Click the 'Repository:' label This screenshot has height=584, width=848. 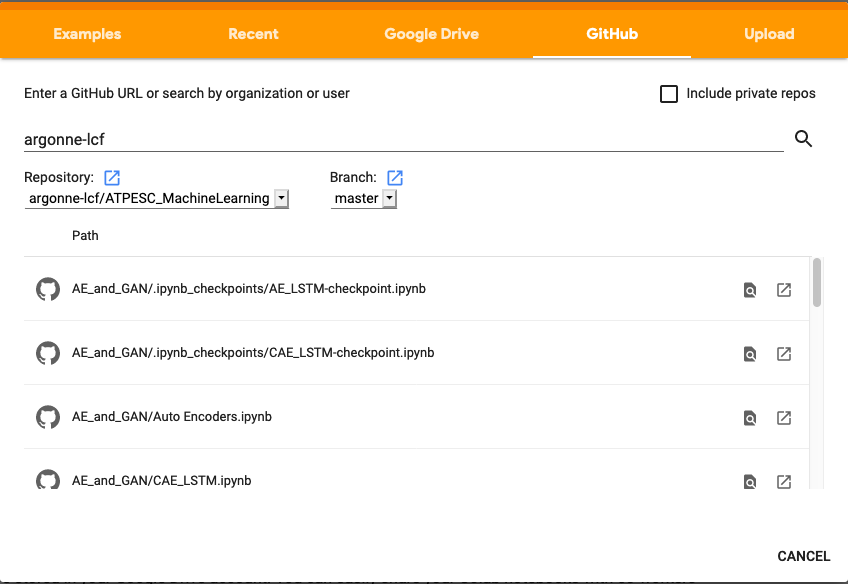tap(59, 177)
